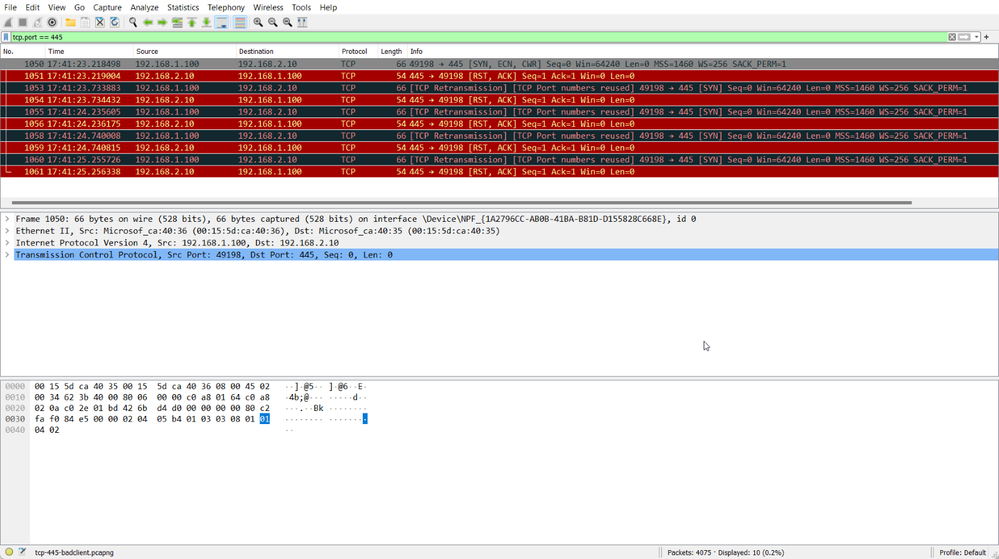The width and height of the screenshot is (999, 559).
Task: Click tcp-445-badclient.pcapng in status bar
Action: (74, 553)
